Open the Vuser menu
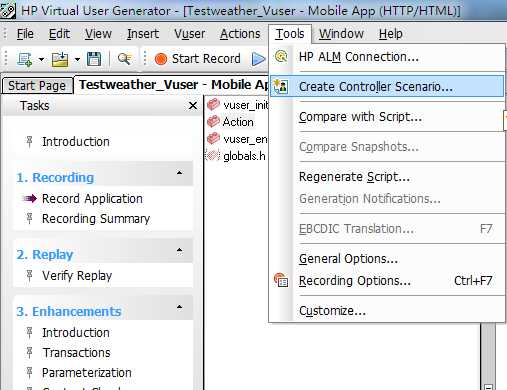Screen dimensions: 507x390 [x=189, y=34]
